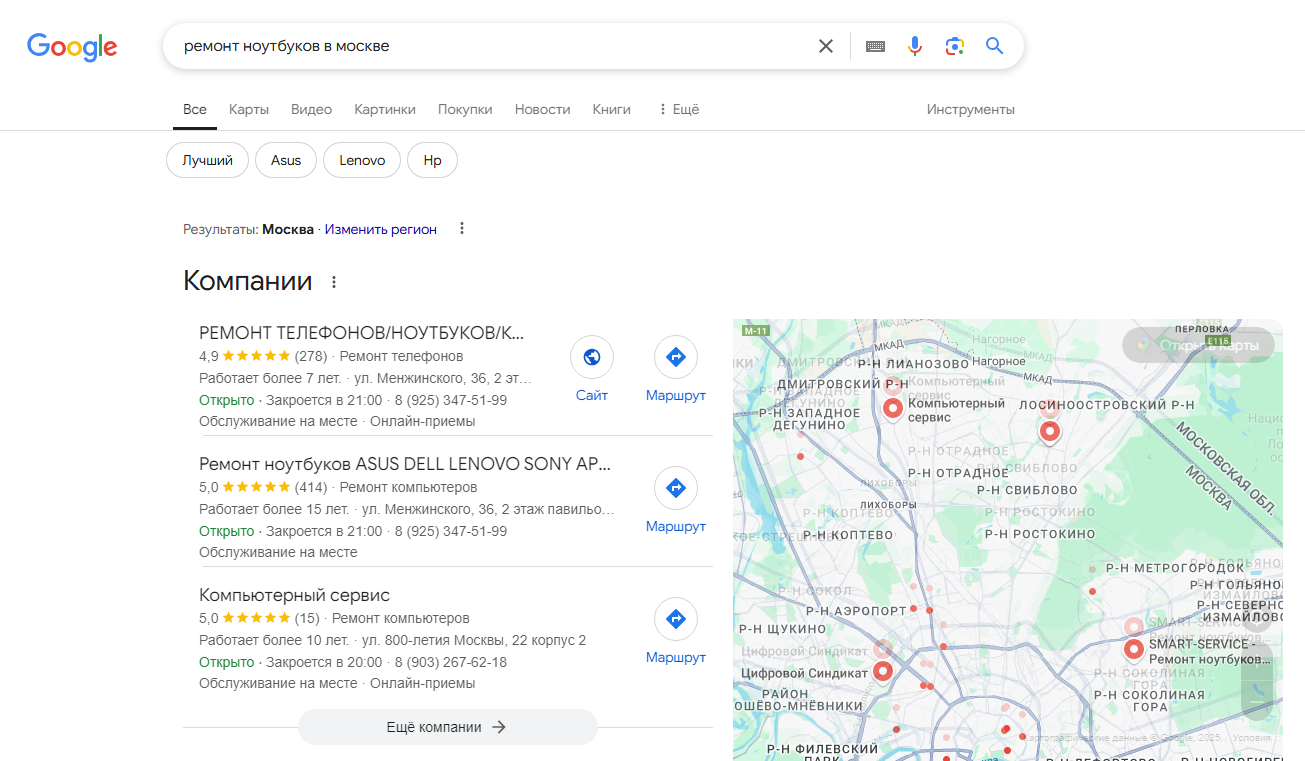Go to the Новости tab
The height and width of the screenshot is (761, 1305).
tap(542, 109)
